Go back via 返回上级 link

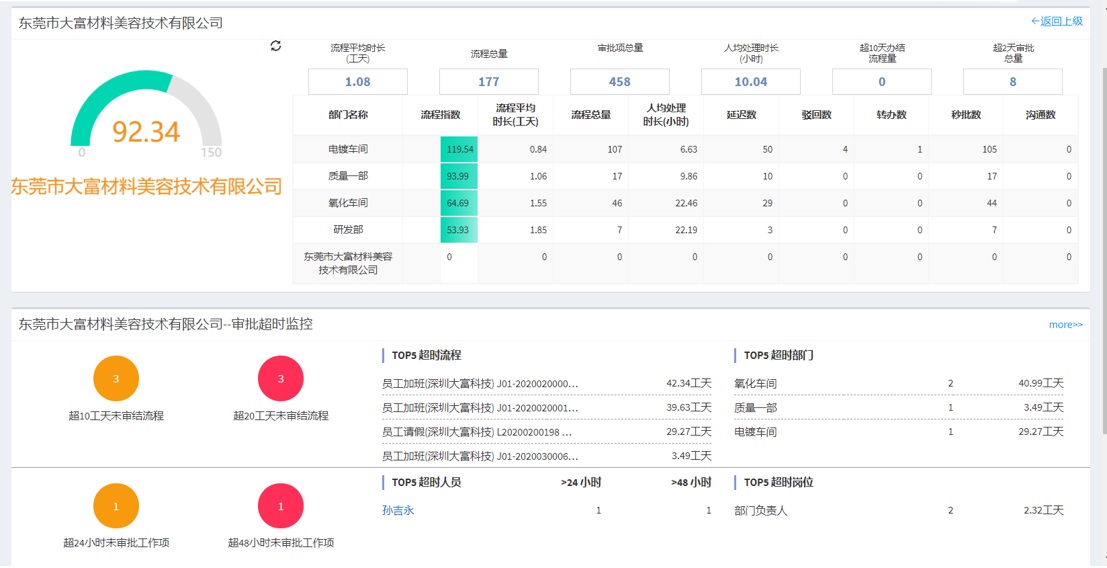(x=1056, y=21)
